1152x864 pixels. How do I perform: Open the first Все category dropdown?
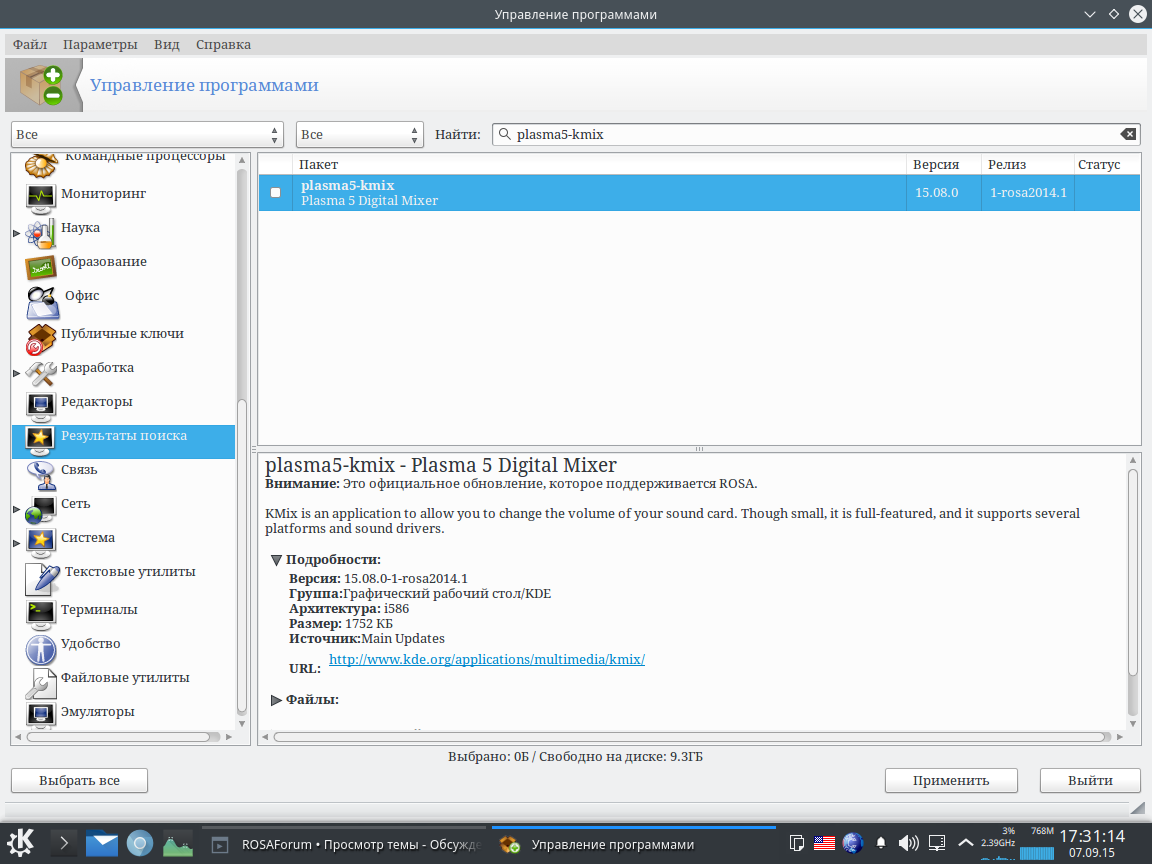(147, 134)
